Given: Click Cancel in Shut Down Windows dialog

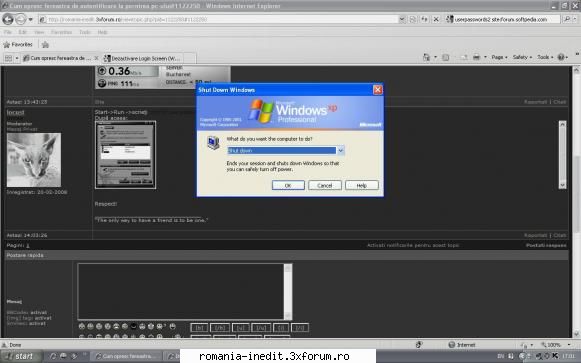Looking at the screenshot, I should pos(325,185).
